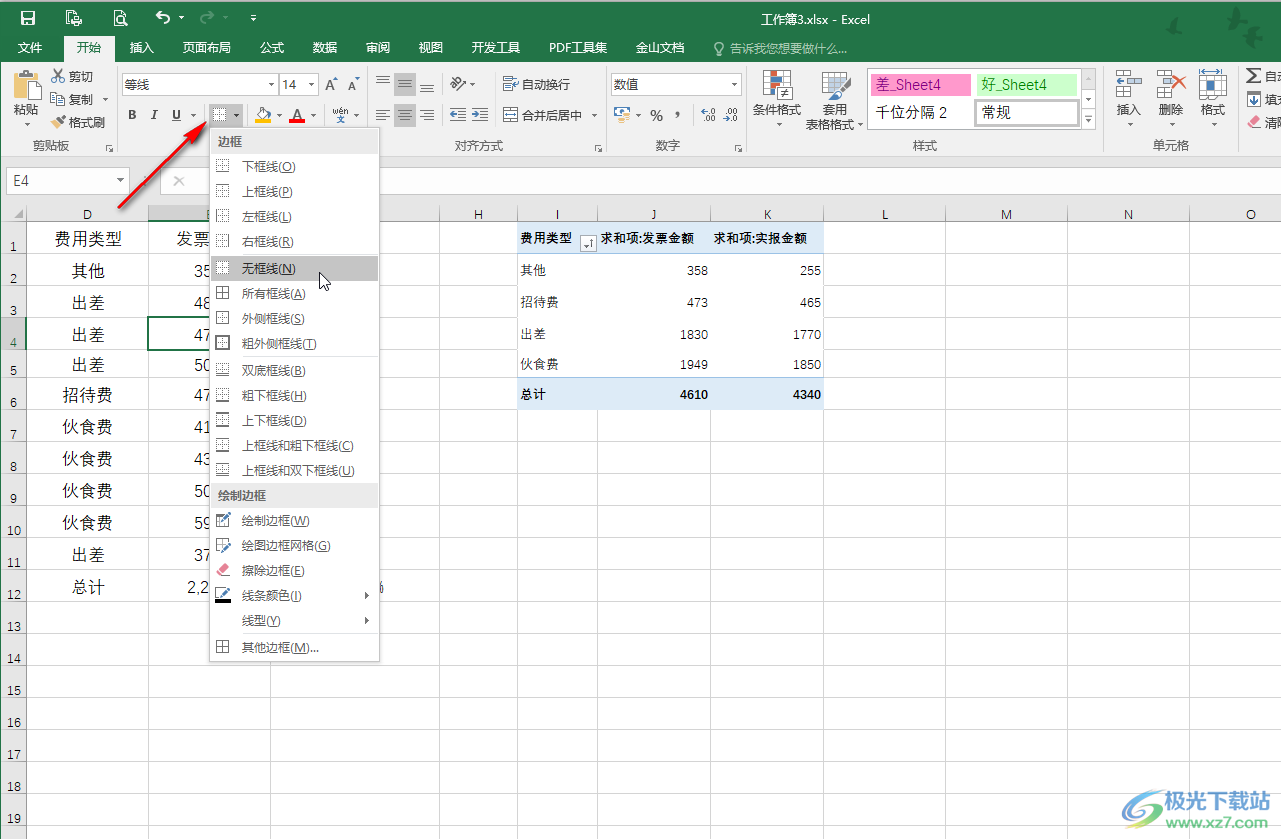Viewport: 1281px width, 839px height.
Task: Open the borders dropdown arrow
Action: click(x=236, y=115)
